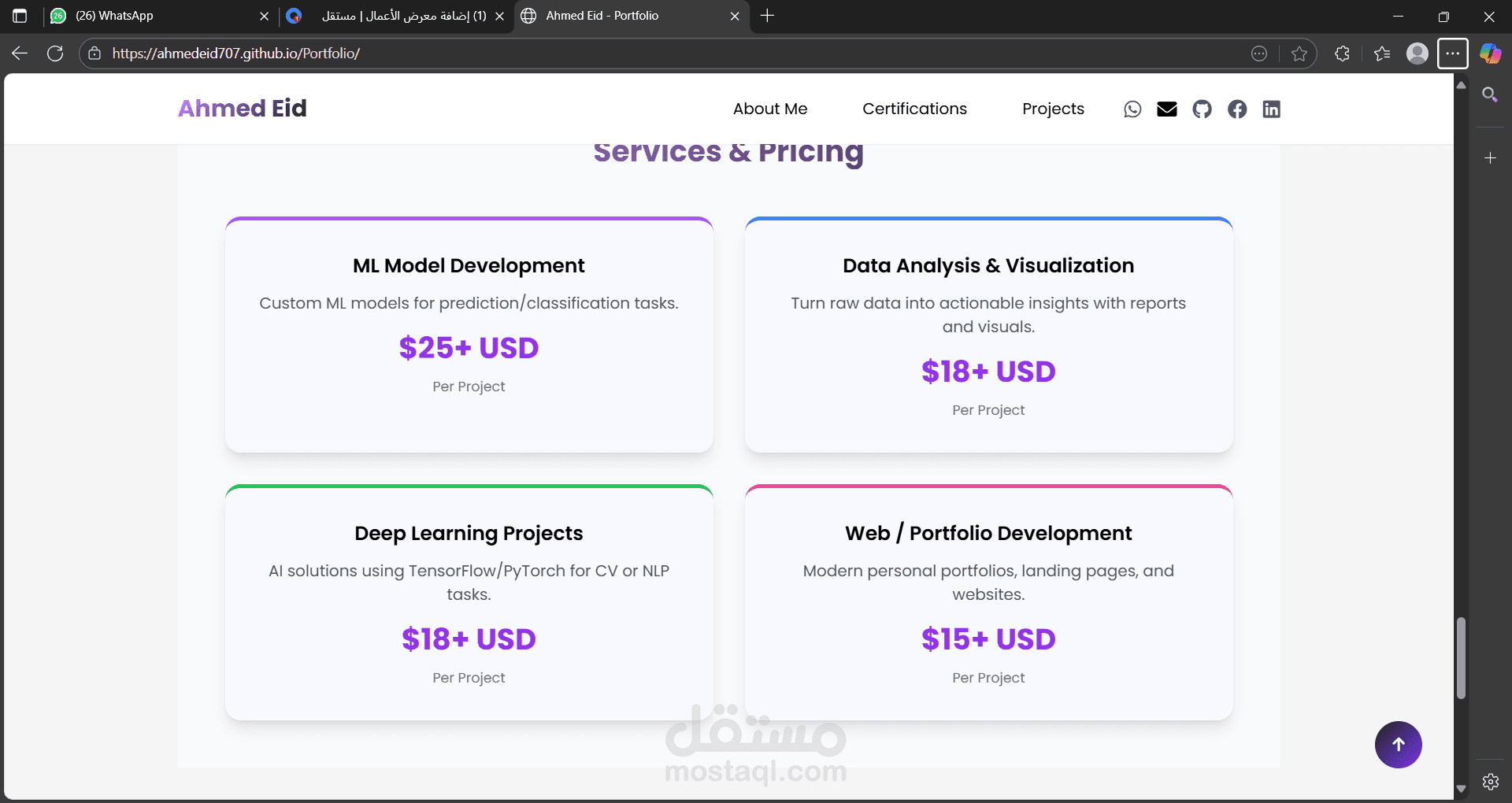Go to the About Me section
Viewport: 1512px width, 803px height.
click(x=770, y=109)
